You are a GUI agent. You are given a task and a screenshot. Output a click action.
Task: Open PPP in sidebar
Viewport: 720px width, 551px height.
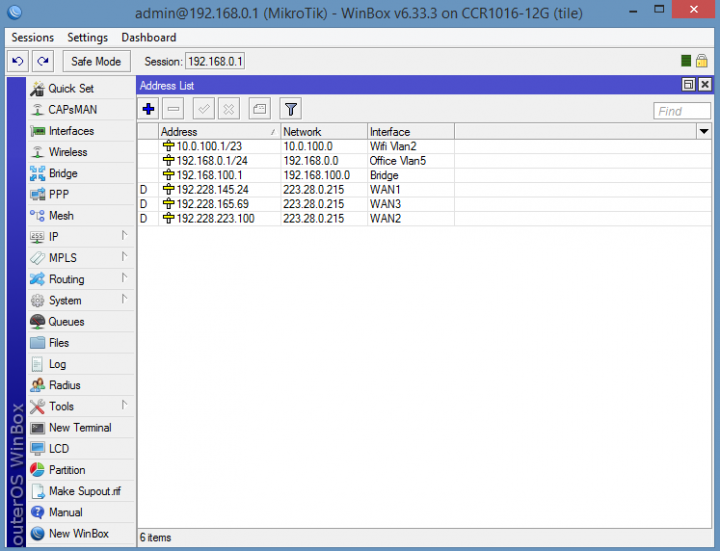(81, 195)
